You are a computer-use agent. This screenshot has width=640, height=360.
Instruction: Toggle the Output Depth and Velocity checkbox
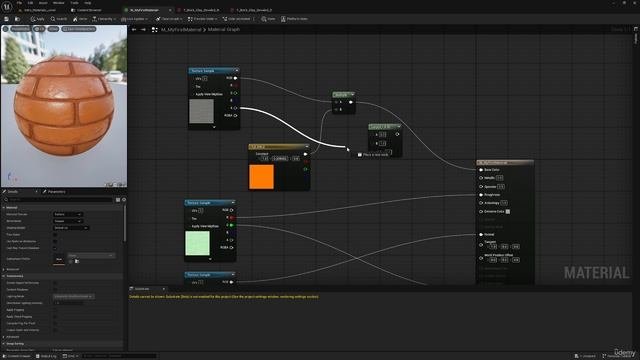[x=55, y=330]
